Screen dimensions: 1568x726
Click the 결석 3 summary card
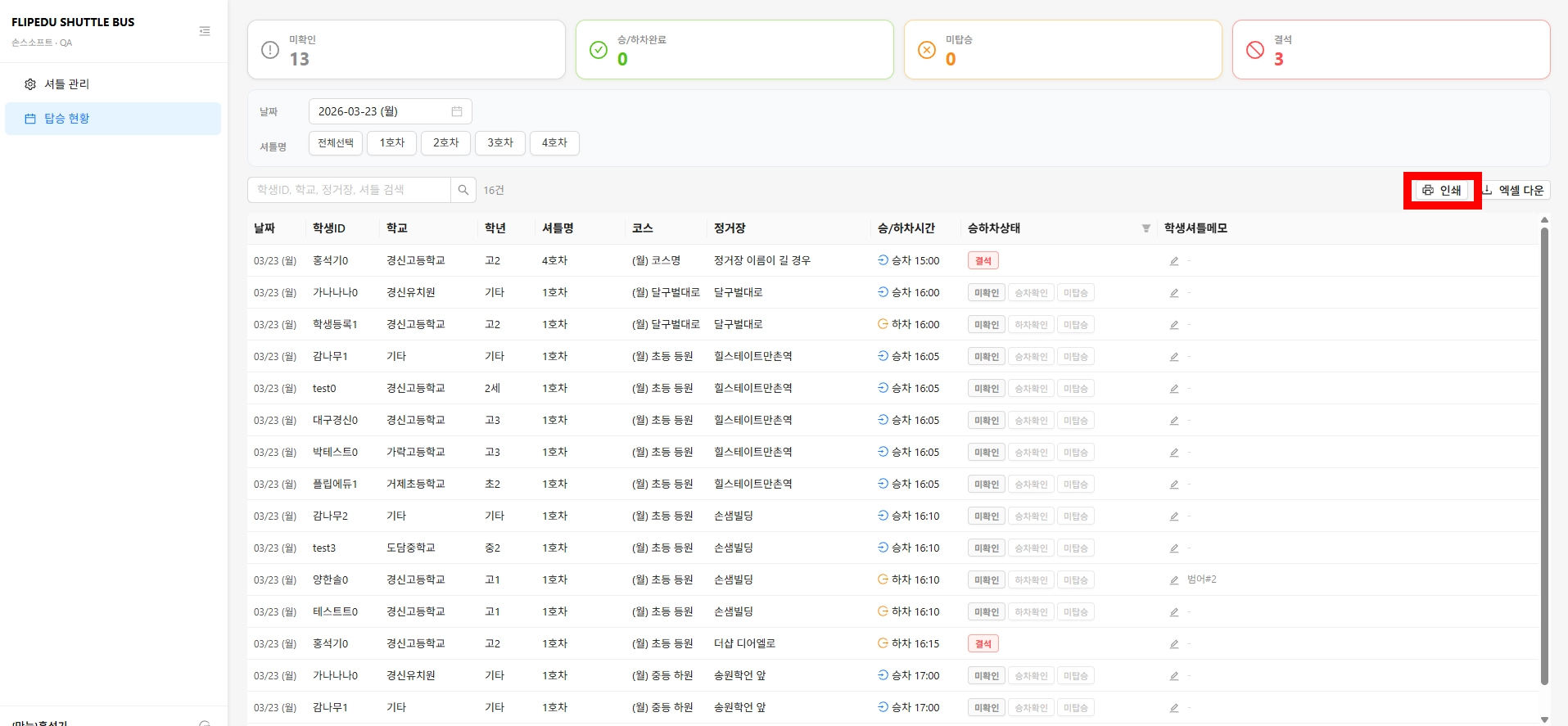pyautogui.click(x=1391, y=50)
